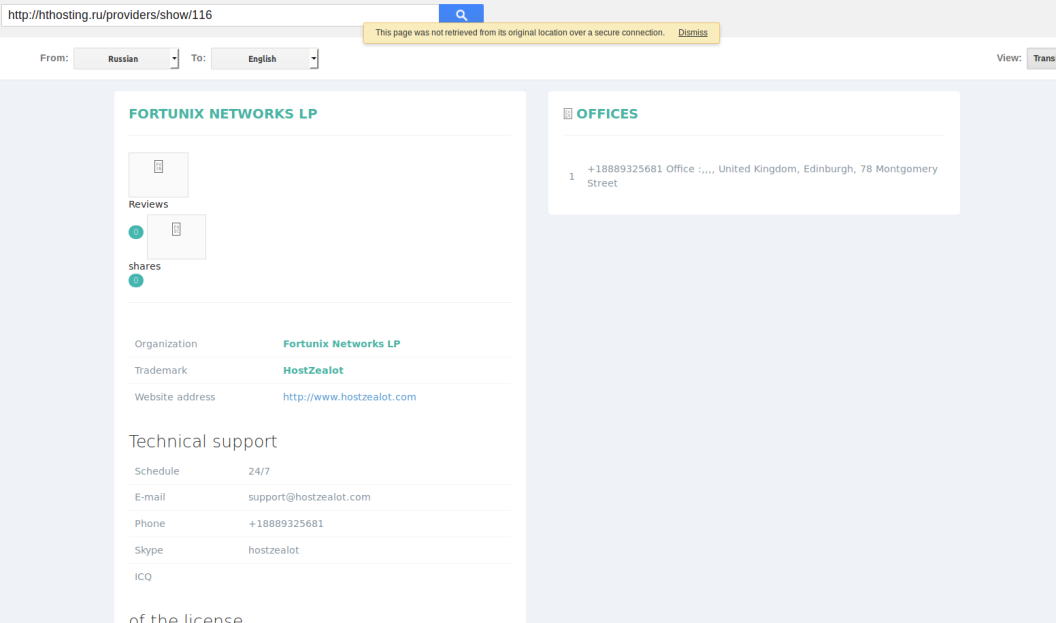
Task: Click the shares image placeholder icon
Action: tap(176, 230)
